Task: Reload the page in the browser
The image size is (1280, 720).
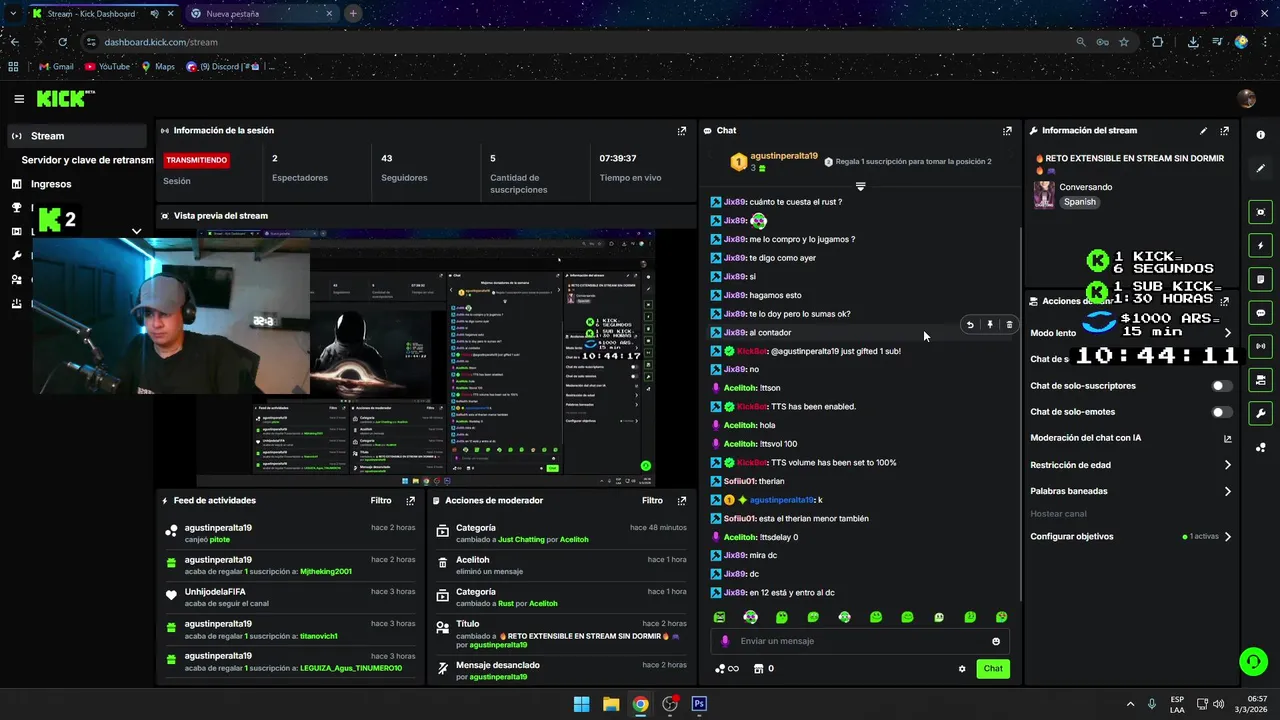Action: (x=63, y=42)
